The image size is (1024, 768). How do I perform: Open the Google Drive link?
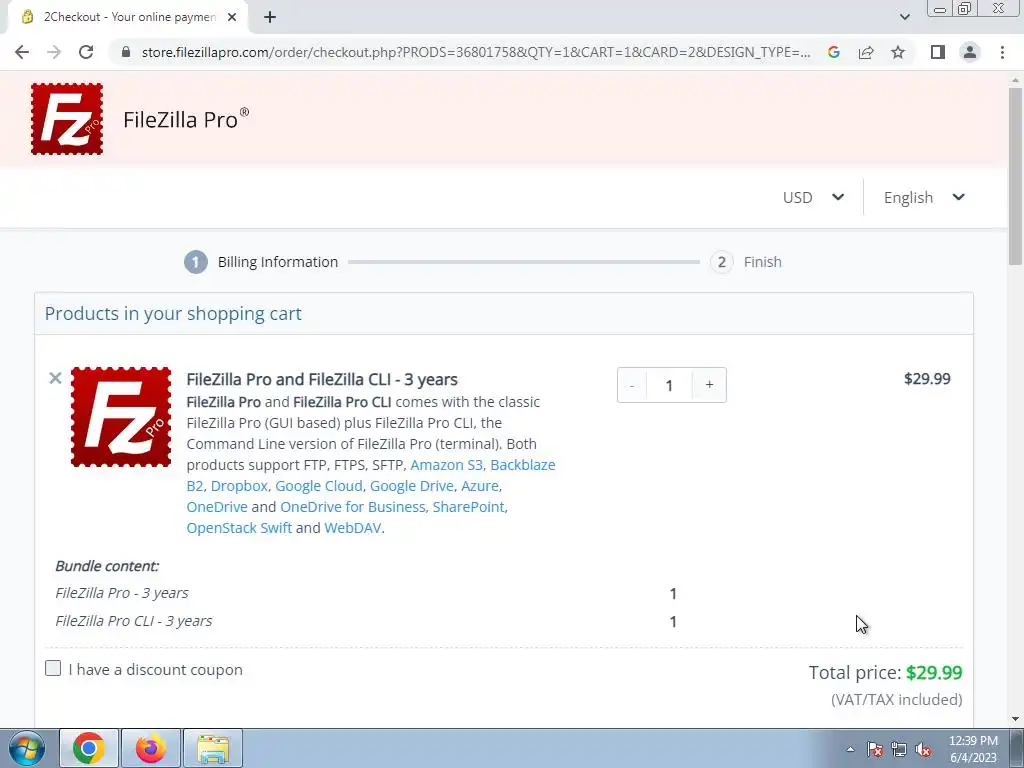(x=411, y=486)
